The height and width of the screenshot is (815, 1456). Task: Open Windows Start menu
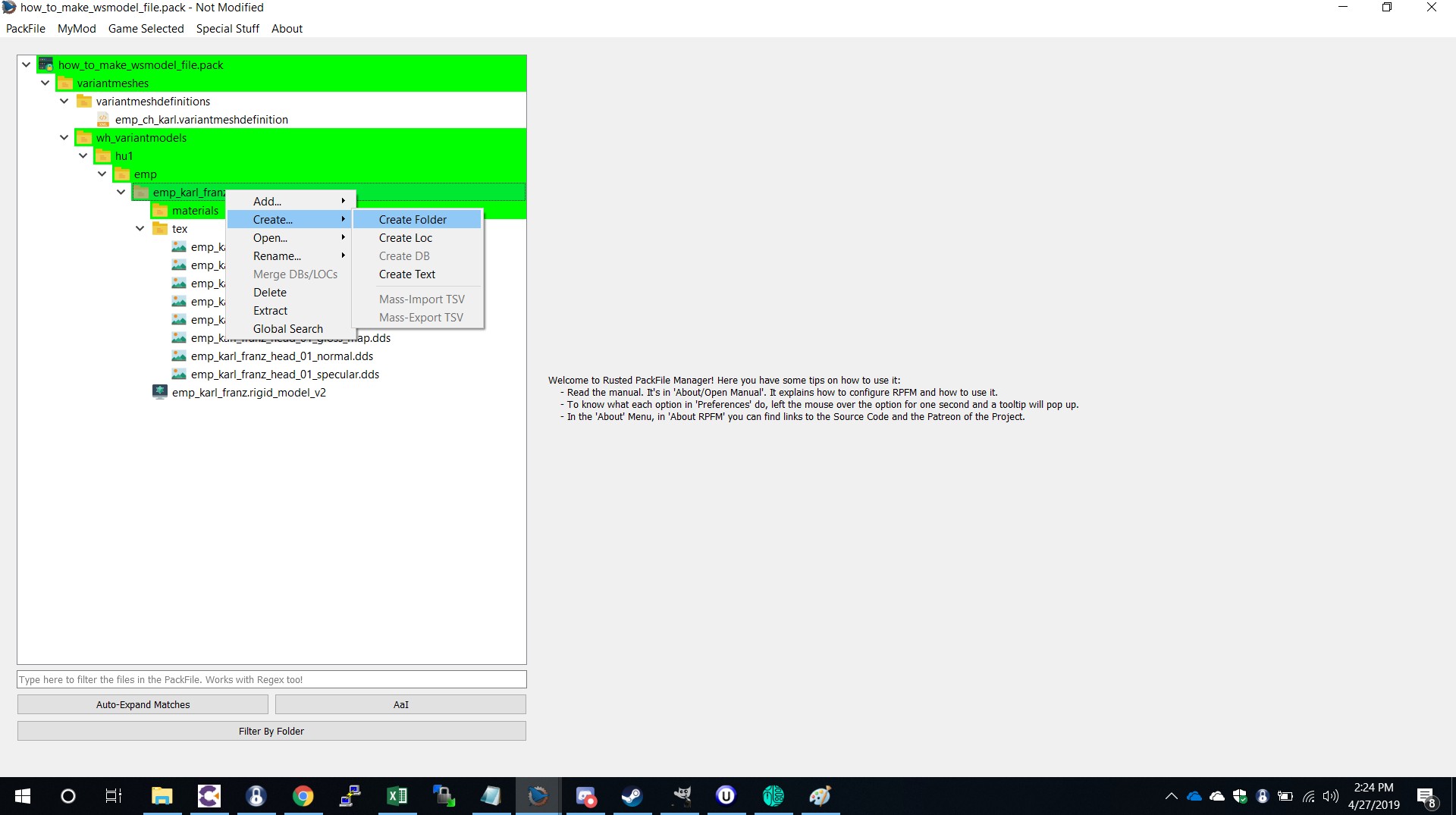(x=23, y=796)
